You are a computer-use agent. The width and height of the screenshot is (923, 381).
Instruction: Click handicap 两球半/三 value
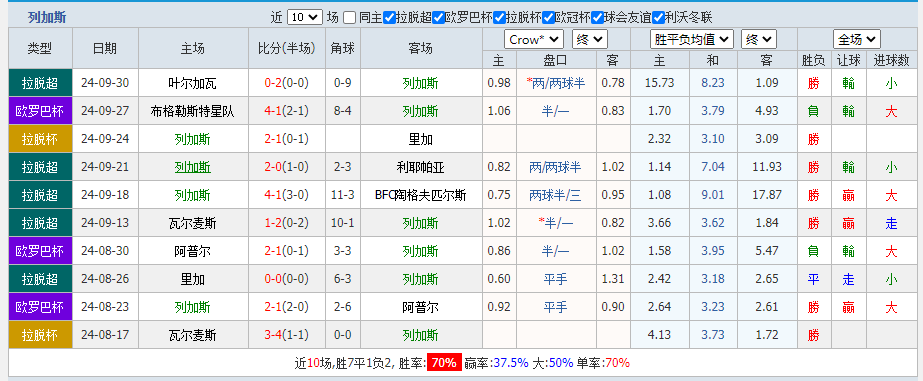click(x=556, y=195)
